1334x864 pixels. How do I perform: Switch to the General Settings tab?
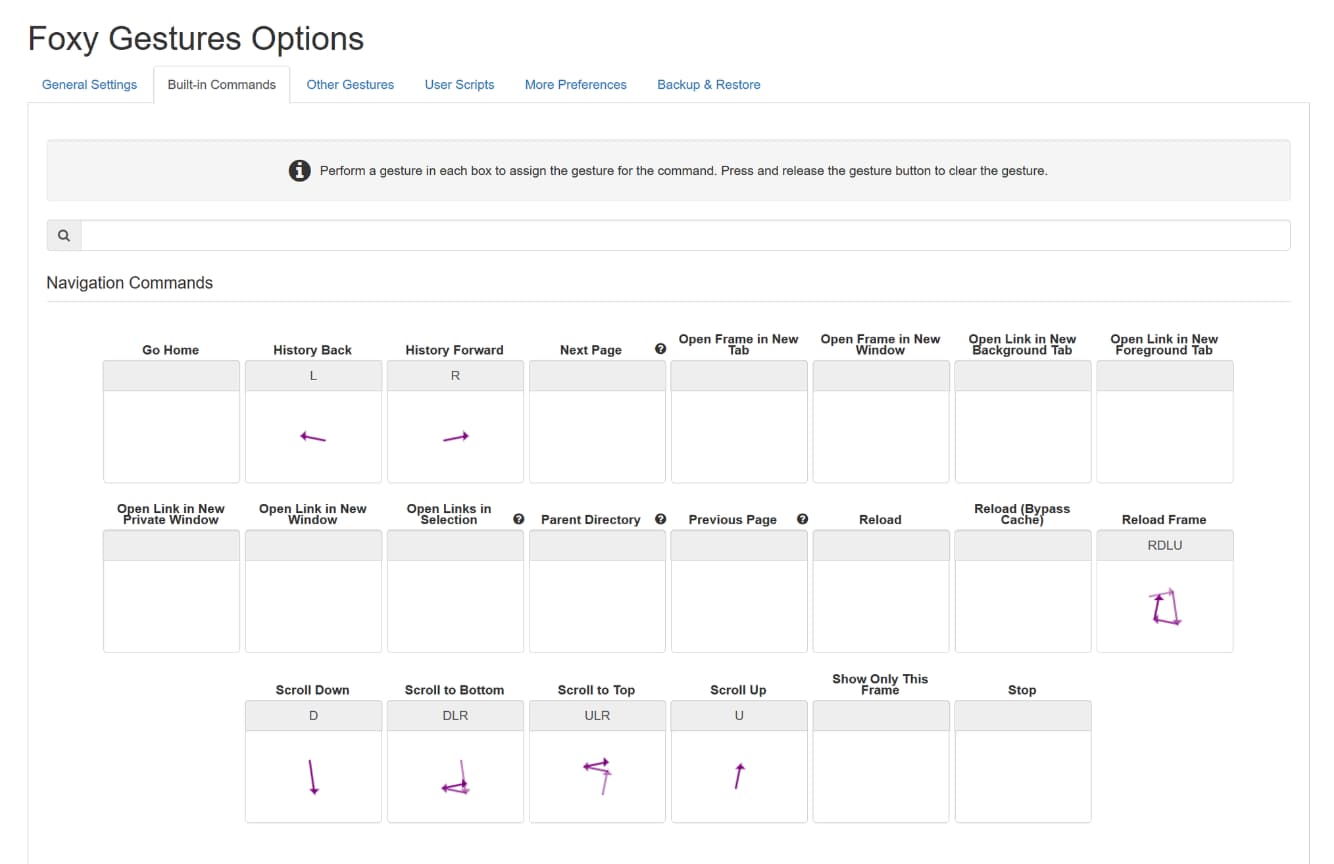(x=89, y=85)
